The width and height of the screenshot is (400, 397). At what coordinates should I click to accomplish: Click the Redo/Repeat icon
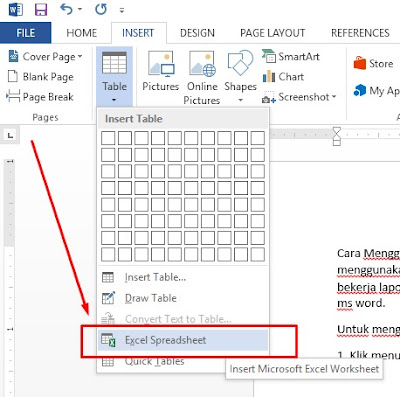pos(101,9)
